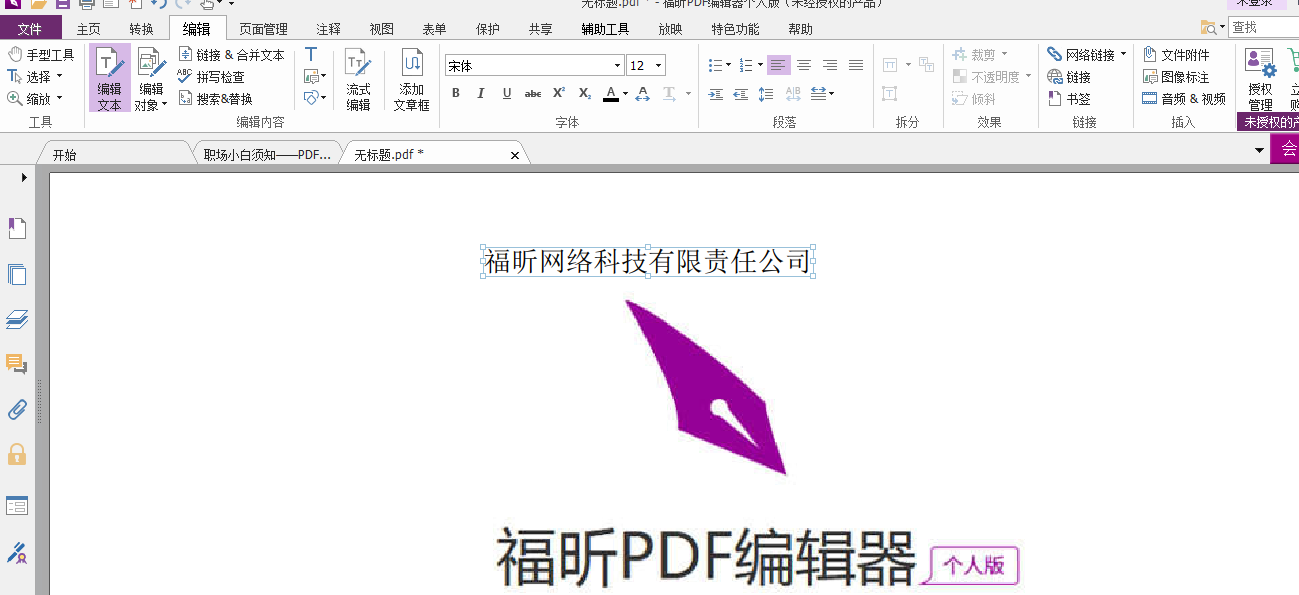This screenshot has height=595, width=1299.
Task: Insert 图像标注 image annotation
Action: (x=1177, y=77)
